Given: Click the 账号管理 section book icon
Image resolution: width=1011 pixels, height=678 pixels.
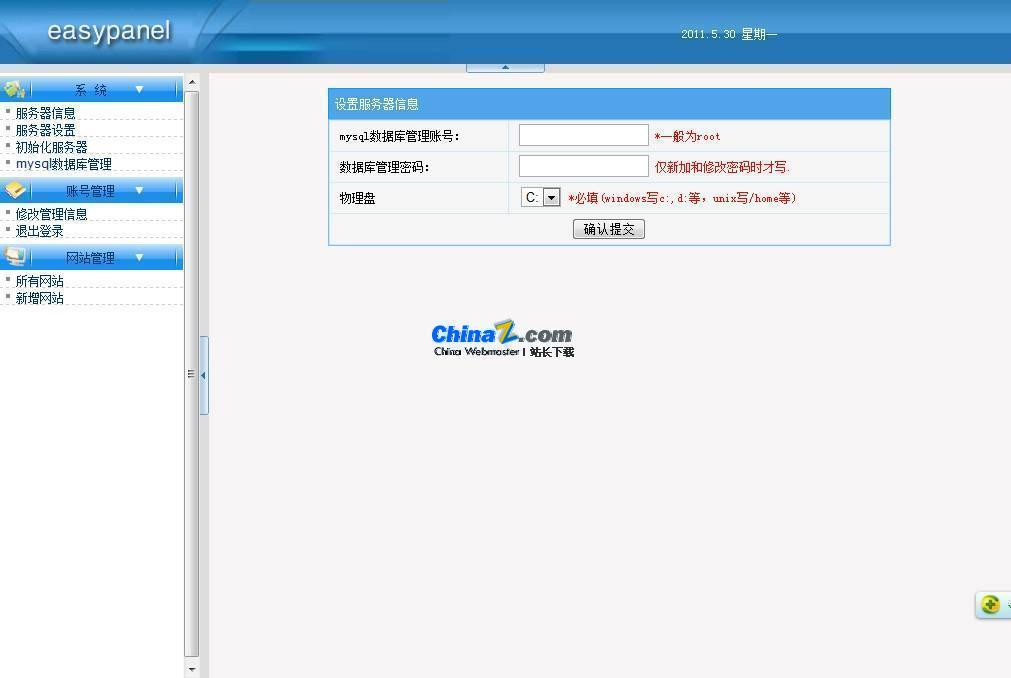Looking at the screenshot, I should click(15, 190).
